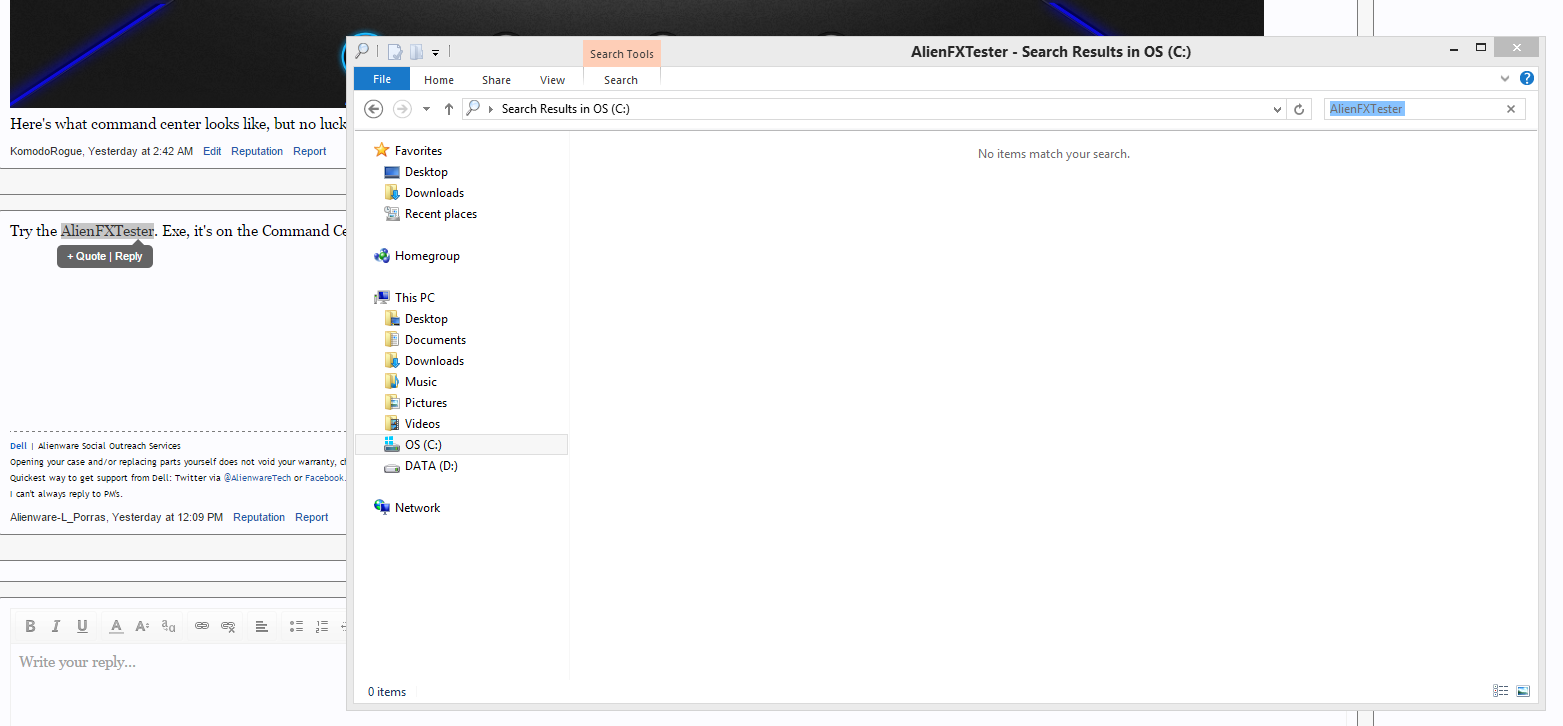Click the Unlink icon in reply editor
1563x726 pixels.
point(228,626)
